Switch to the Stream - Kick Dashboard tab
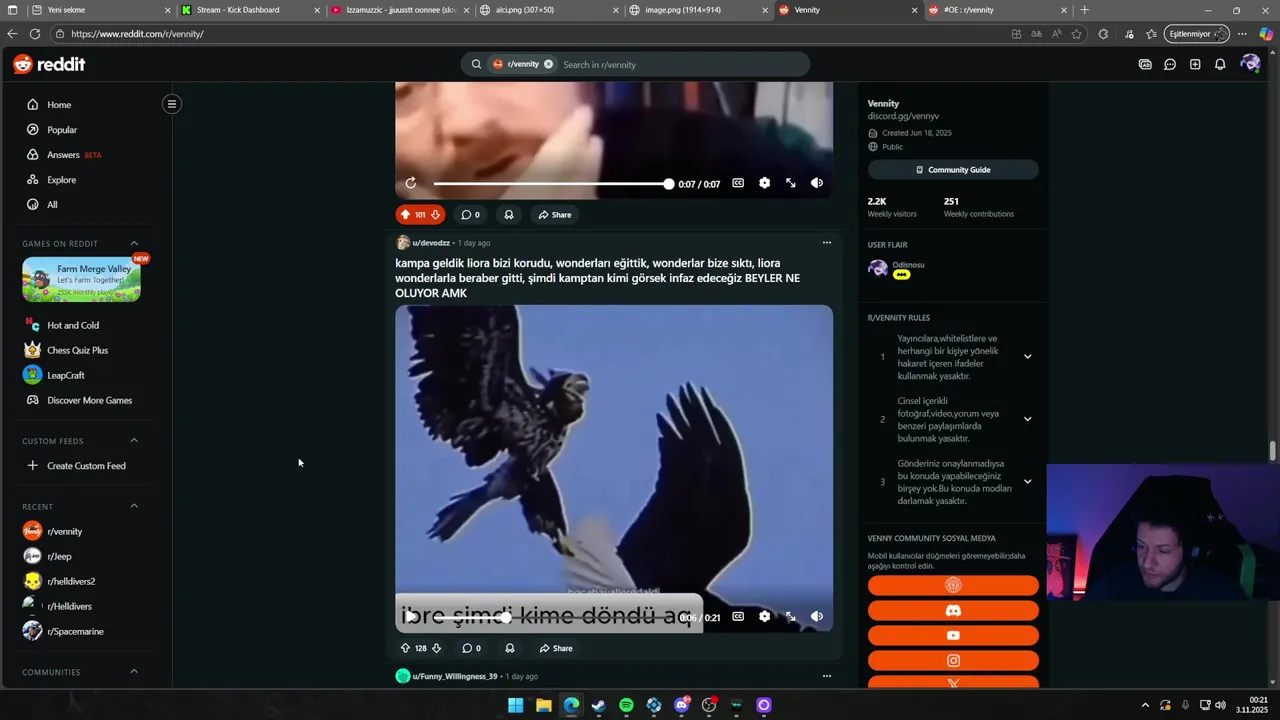The width and height of the screenshot is (1280, 720). (250, 10)
